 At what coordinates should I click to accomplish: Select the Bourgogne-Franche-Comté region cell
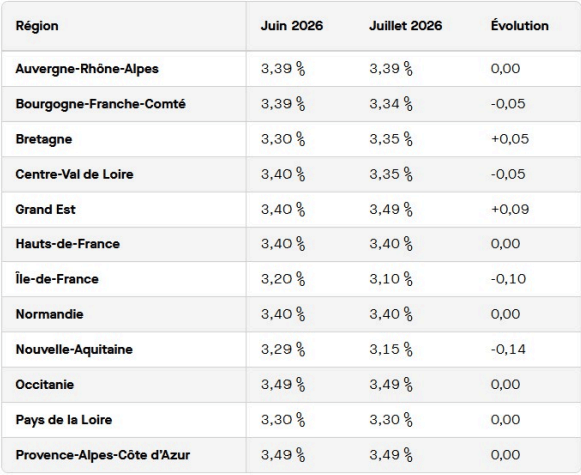pyautogui.click(x=100, y=104)
